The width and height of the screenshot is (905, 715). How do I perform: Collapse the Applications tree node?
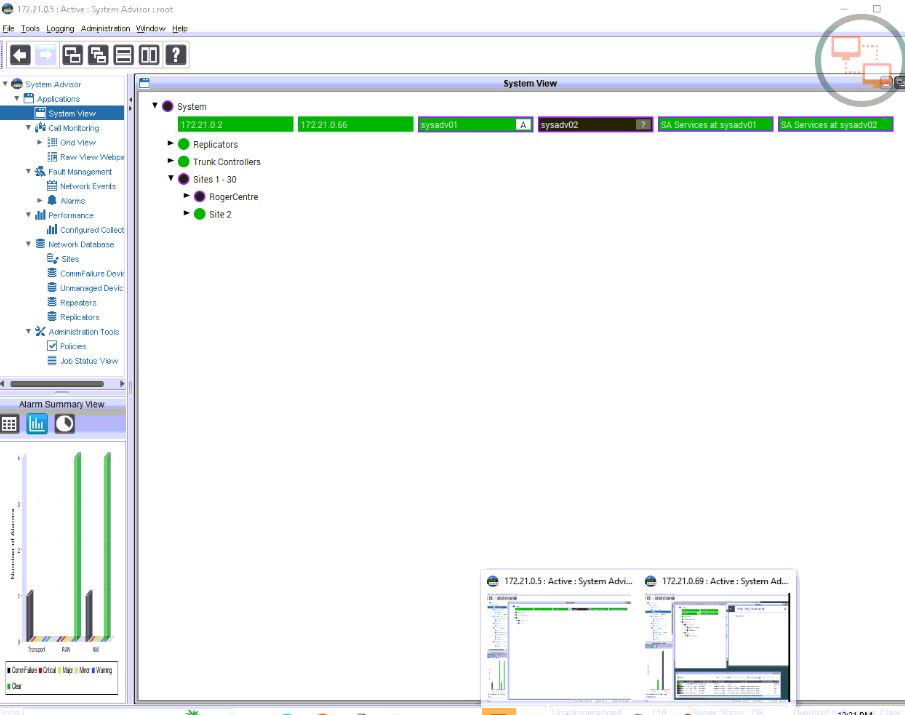pyautogui.click(x=17, y=98)
